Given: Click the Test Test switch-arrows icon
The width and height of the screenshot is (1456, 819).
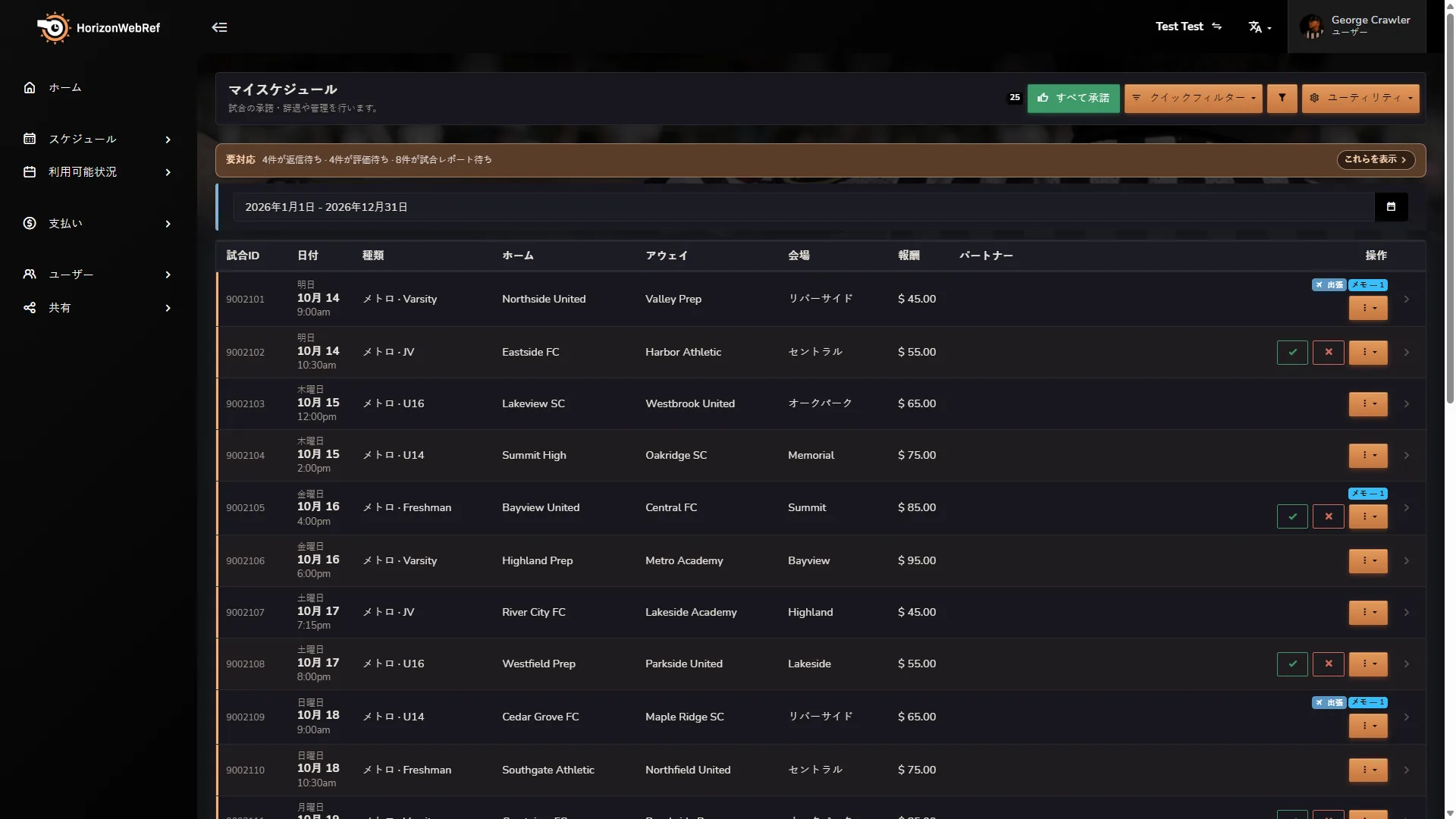Looking at the screenshot, I should 1217,27.
